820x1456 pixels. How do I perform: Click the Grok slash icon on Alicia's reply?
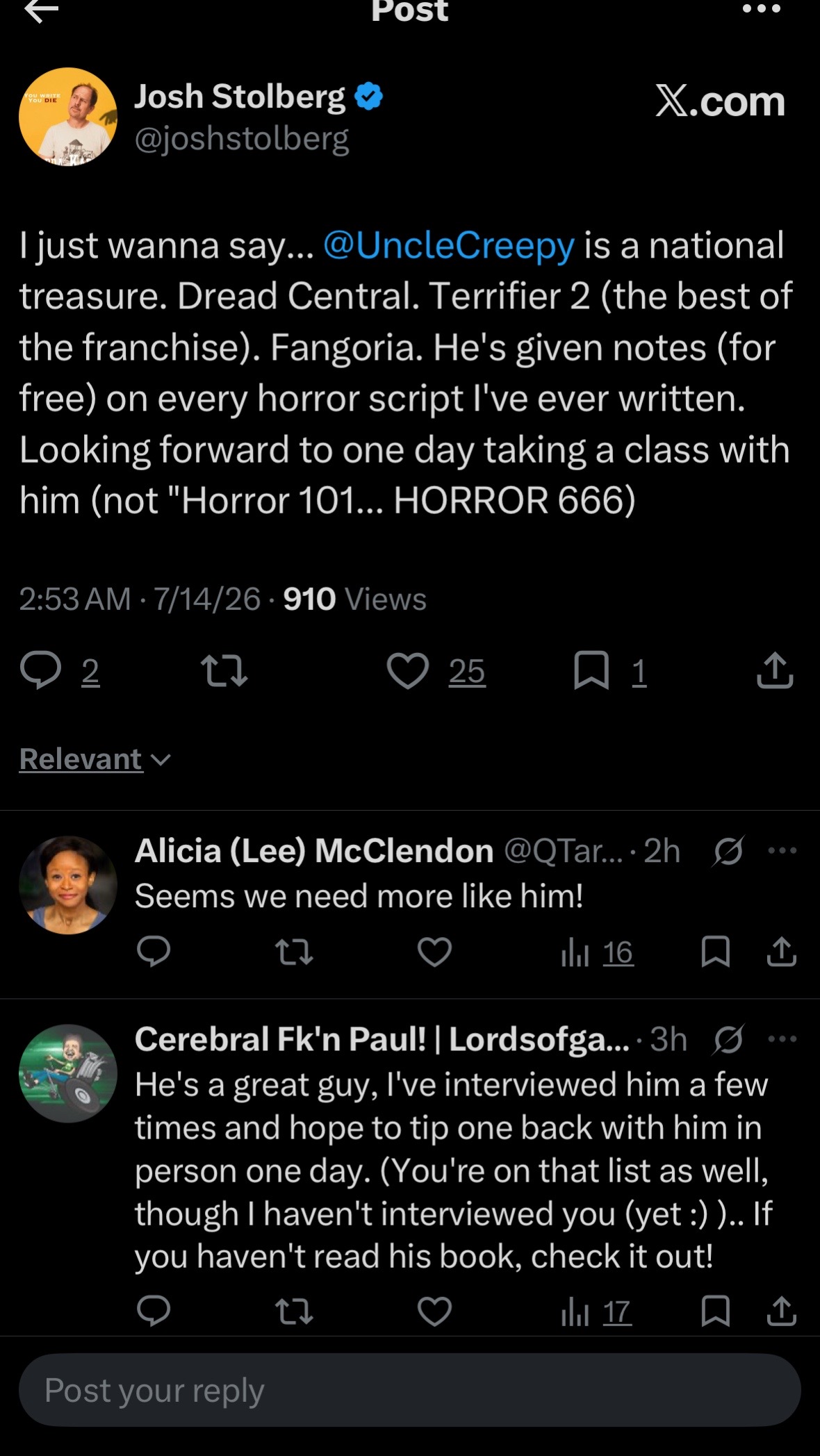[x=728, y=851]
